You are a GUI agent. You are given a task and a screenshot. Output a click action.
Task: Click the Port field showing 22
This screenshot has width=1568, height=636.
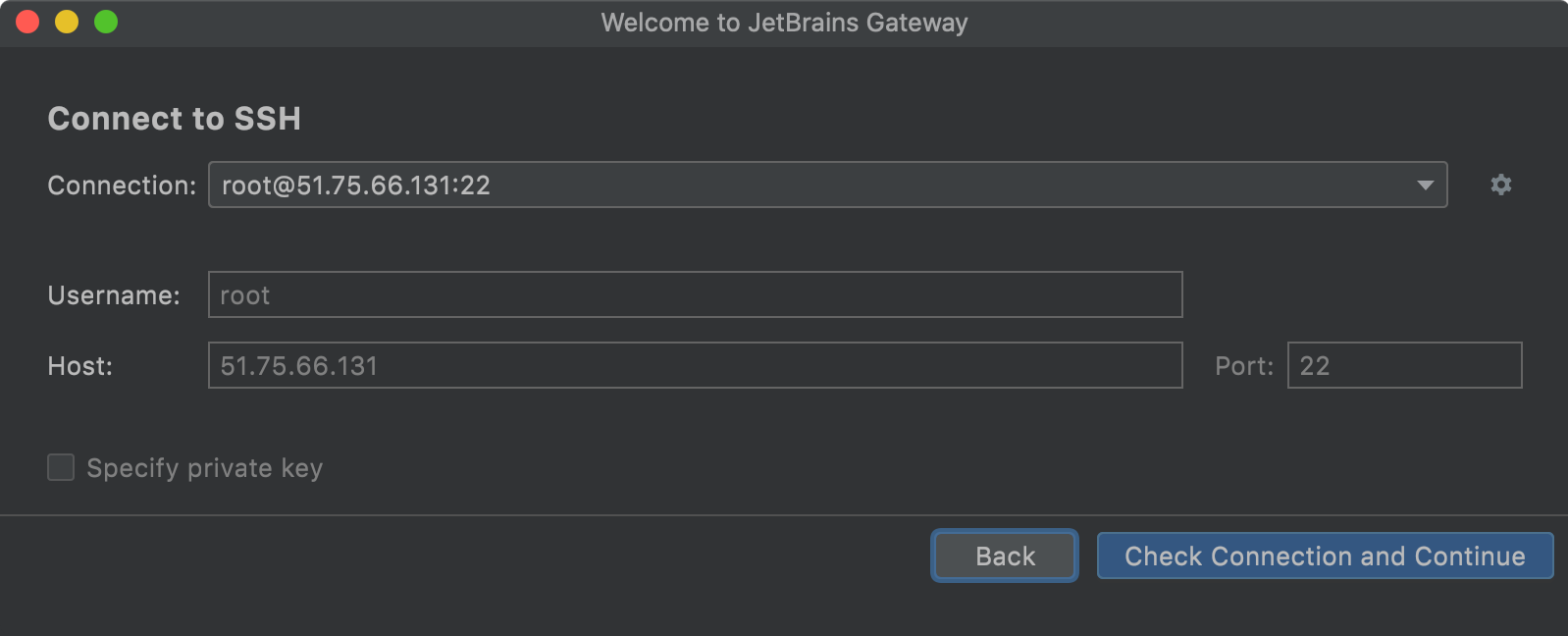click(x=1403, y=365)
